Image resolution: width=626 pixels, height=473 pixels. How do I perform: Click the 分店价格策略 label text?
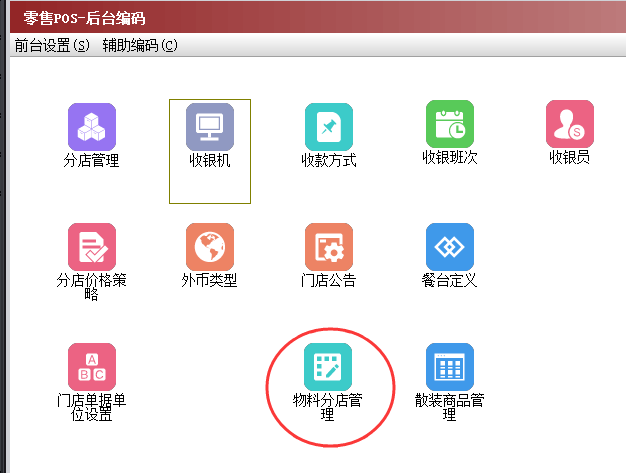click(91, 287)
